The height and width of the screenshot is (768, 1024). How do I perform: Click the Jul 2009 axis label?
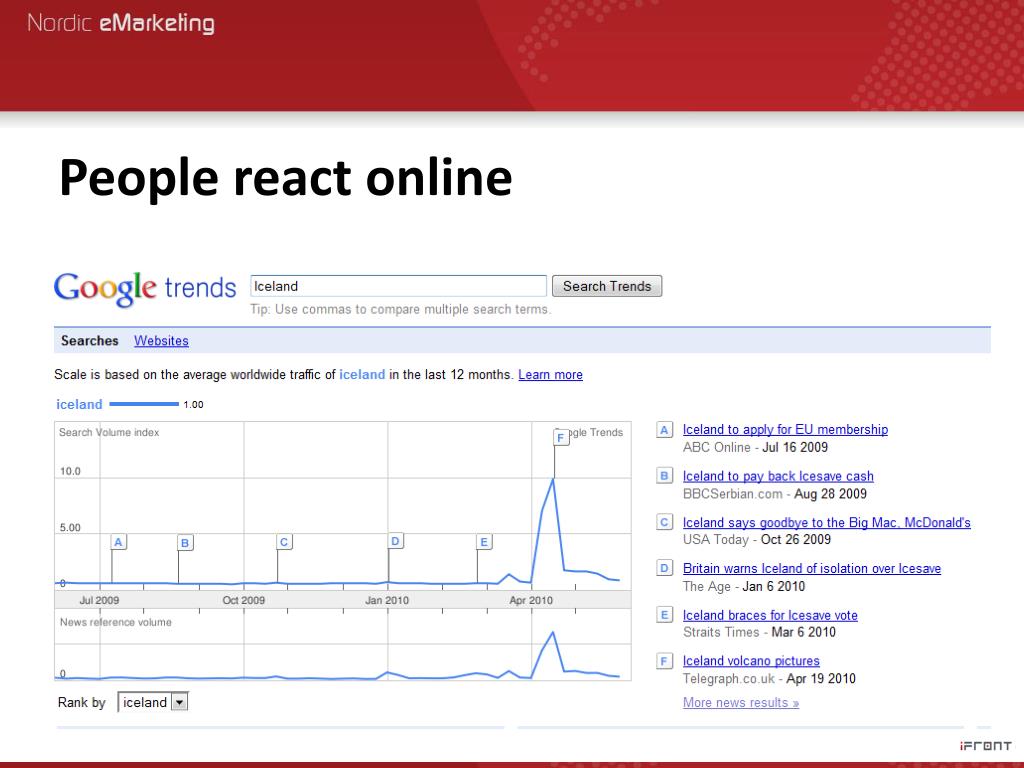(x=99, y=600)
